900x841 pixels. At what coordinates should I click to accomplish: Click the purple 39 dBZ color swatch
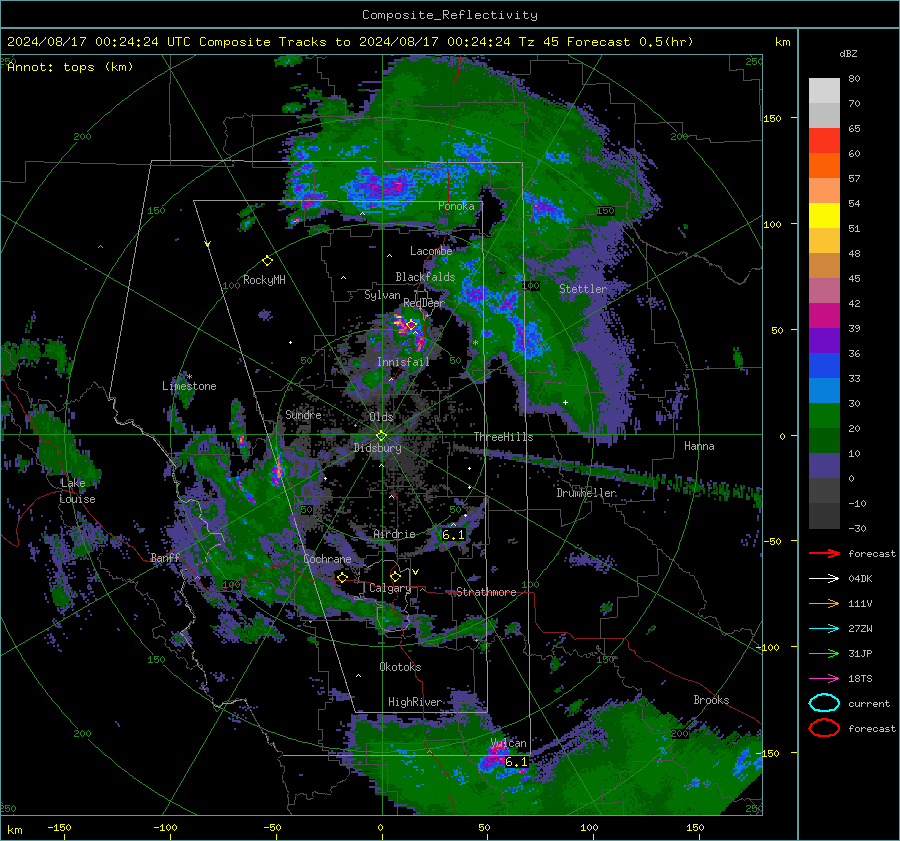click(x=824, y=340)
